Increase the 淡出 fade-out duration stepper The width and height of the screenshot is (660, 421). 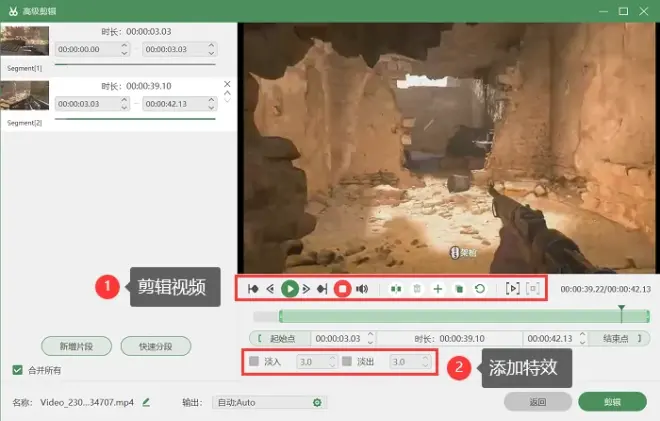coord(425,358)
